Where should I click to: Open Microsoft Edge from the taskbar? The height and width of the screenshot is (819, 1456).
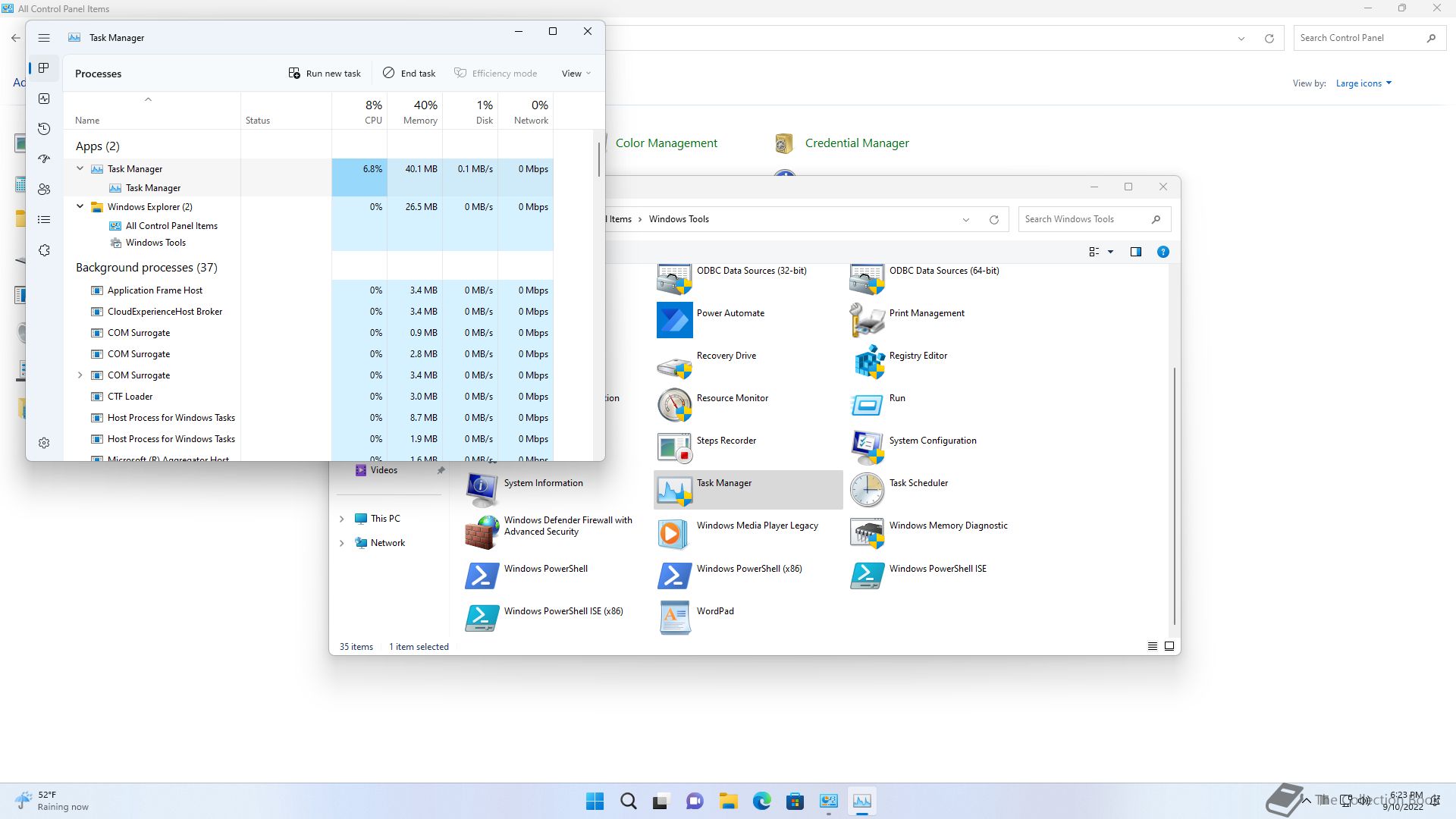tap(762, 801)
